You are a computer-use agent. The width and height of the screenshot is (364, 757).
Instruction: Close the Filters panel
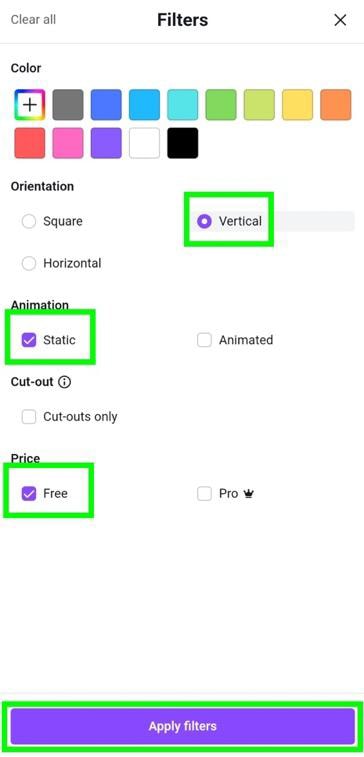click(340, 20)
